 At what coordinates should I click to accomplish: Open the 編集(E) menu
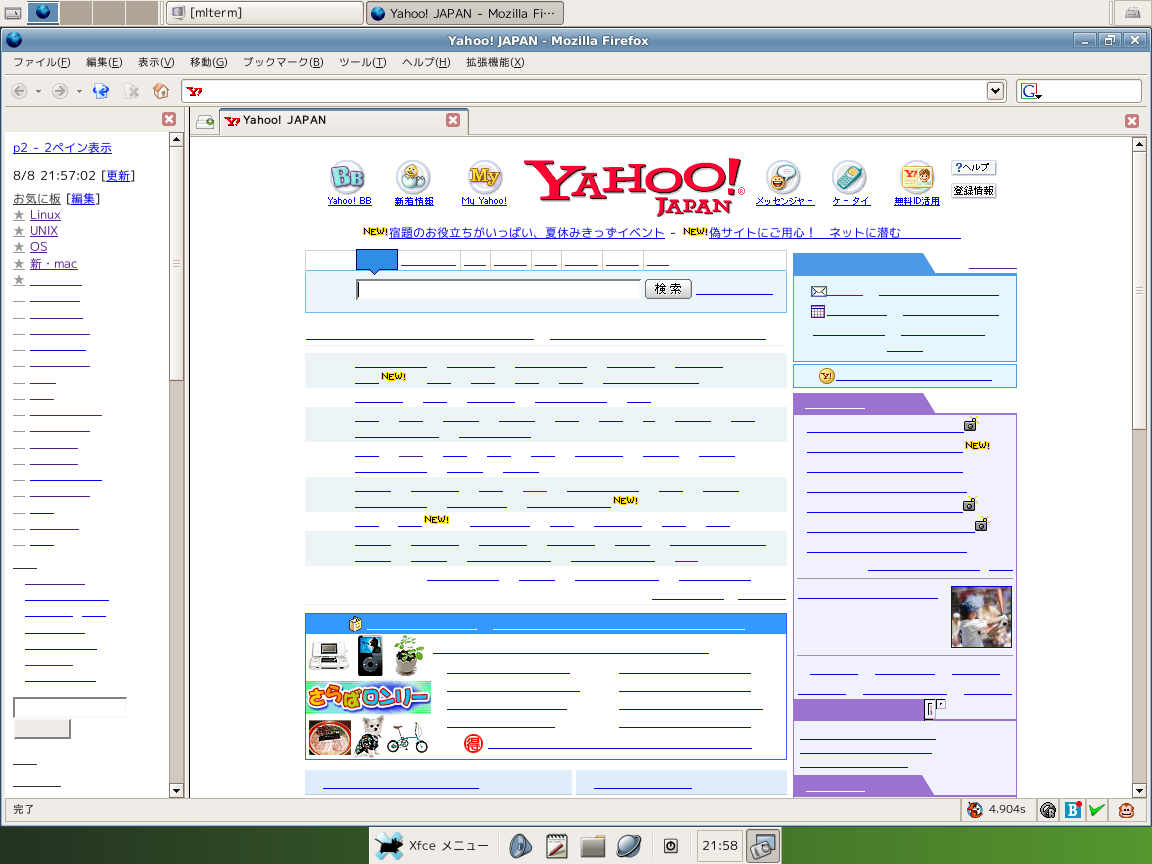click(104, 62)
